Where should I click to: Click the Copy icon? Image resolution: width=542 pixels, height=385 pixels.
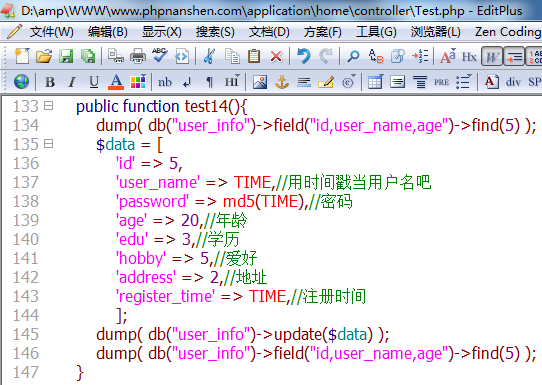pyautogui.click(x=232, y=56)
